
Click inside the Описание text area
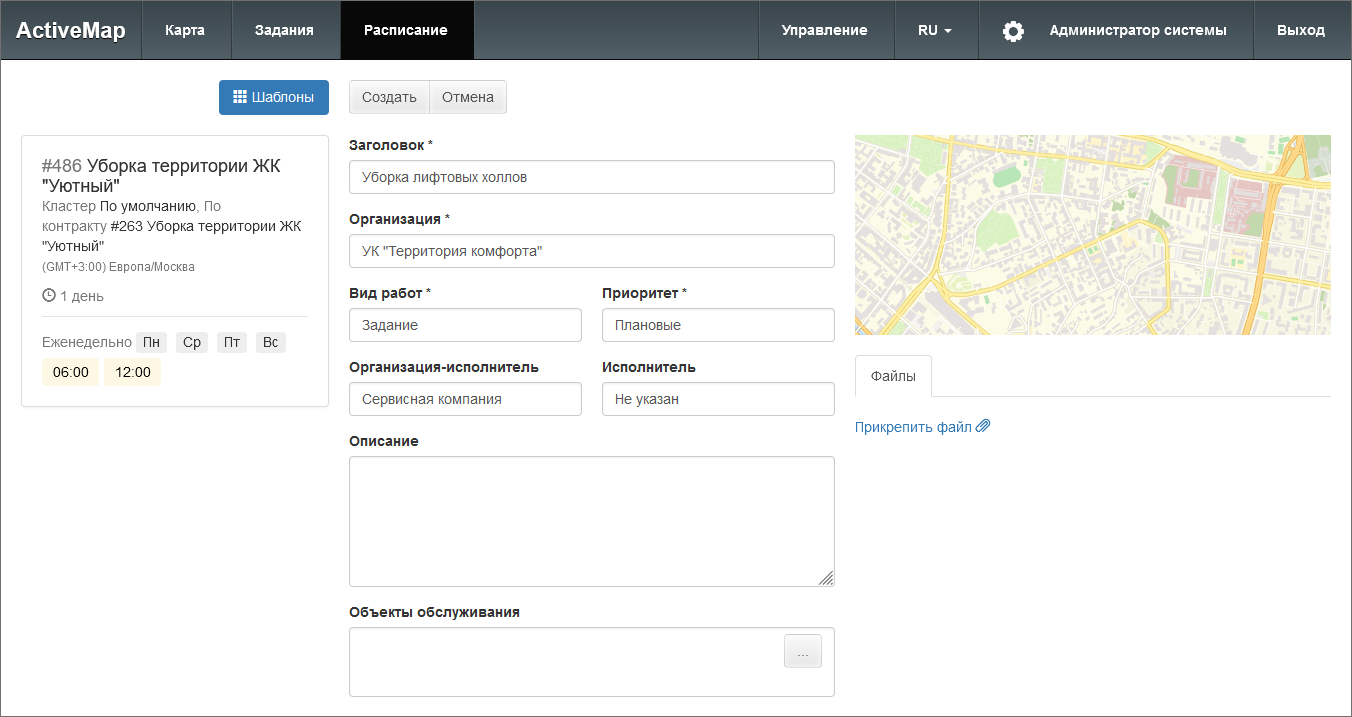(591, 521)
